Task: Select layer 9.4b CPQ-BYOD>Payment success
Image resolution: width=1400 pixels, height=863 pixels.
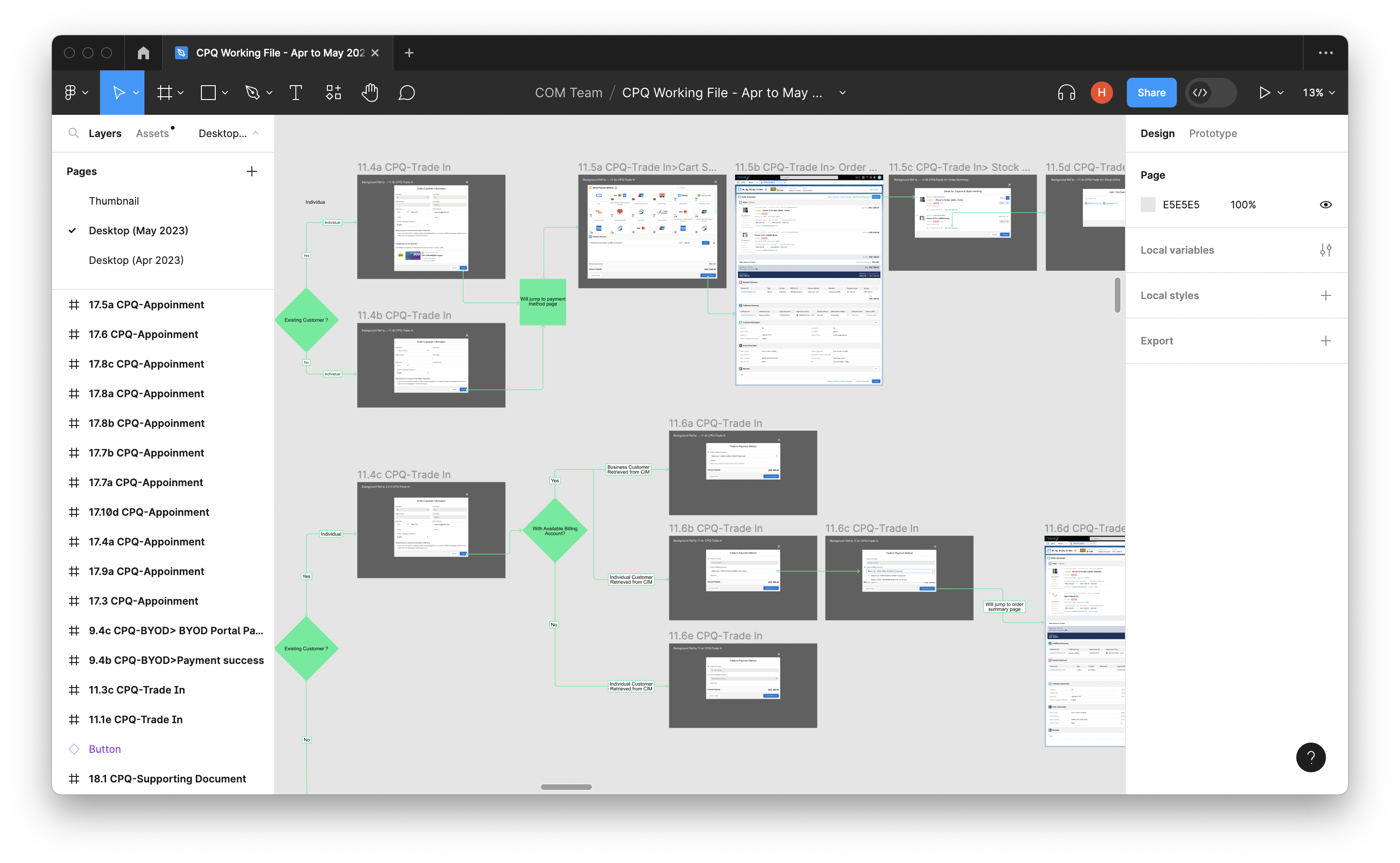Action: (x=176, y=660)
